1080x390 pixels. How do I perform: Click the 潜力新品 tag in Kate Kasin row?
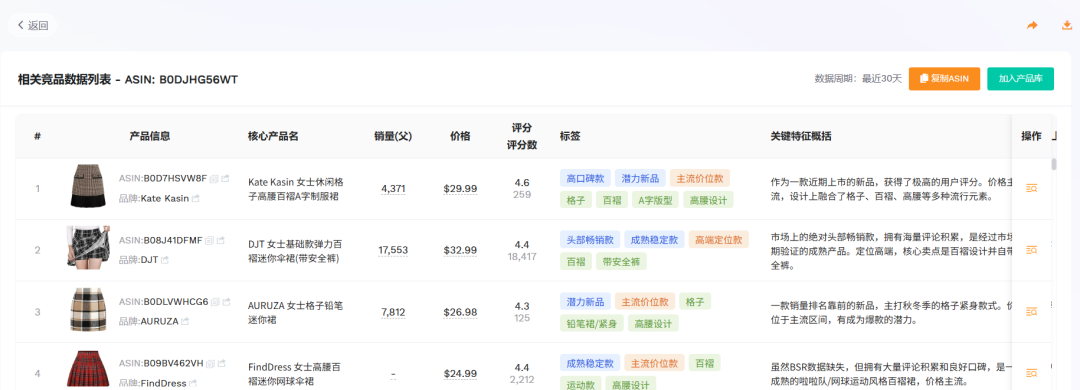pyautogui.click(x=640, y=178)
